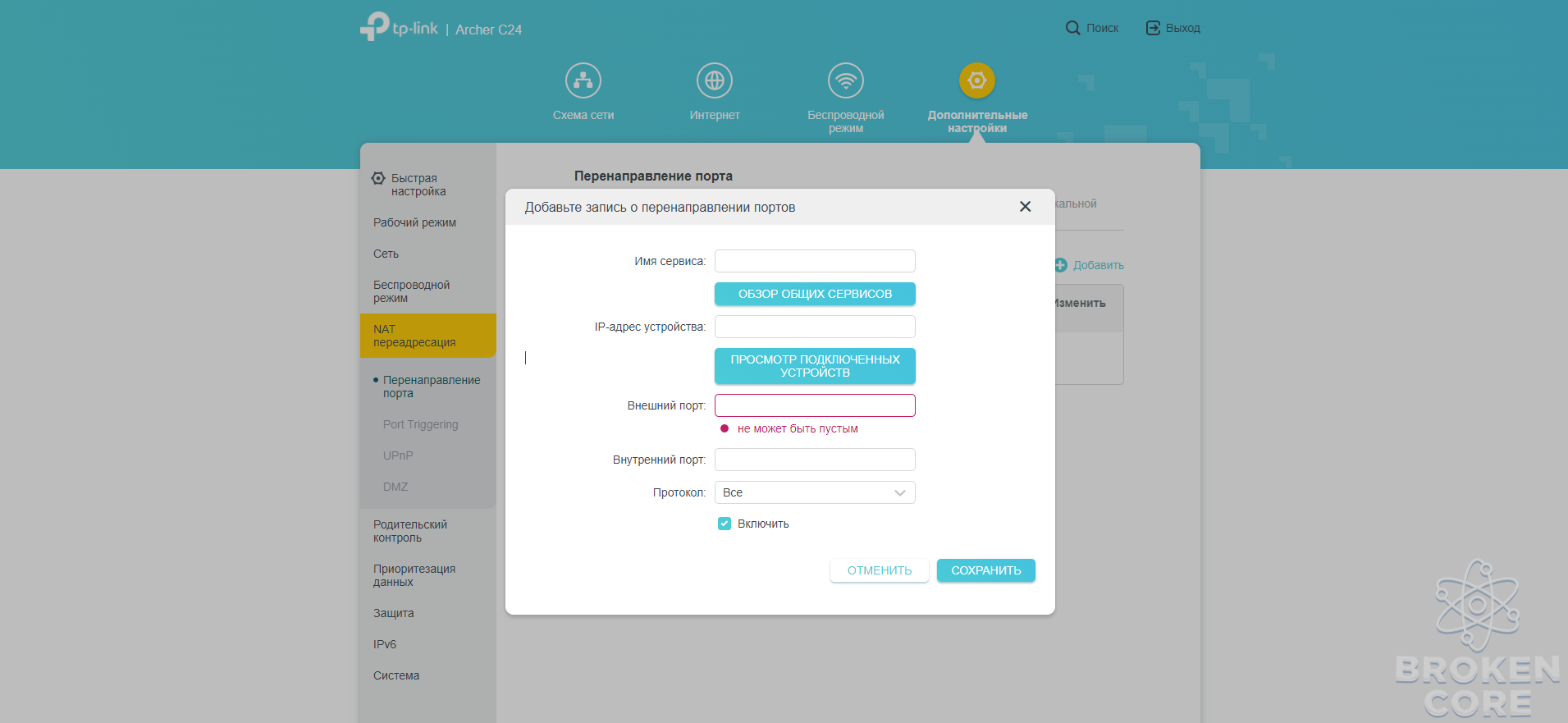Open the Дополнительные настройки gear icon

point(977,80)
